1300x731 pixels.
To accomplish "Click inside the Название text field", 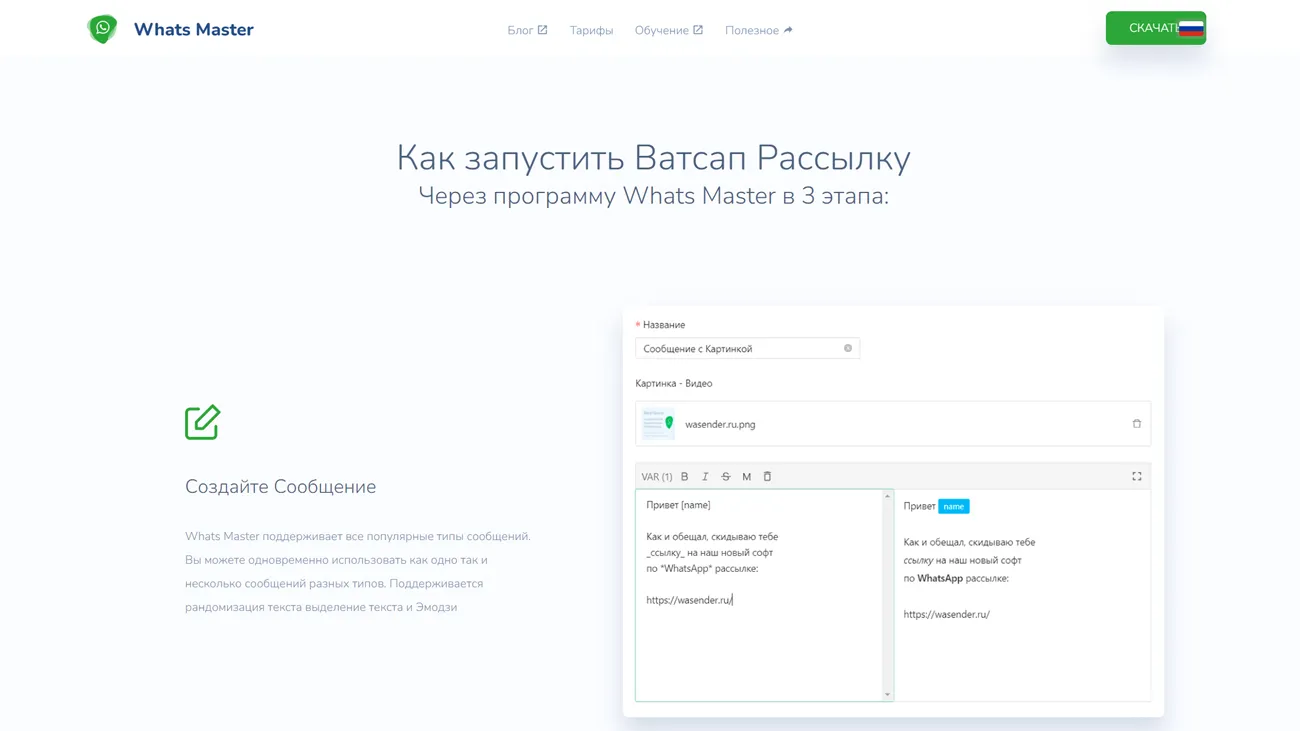I will click(740, 349).
